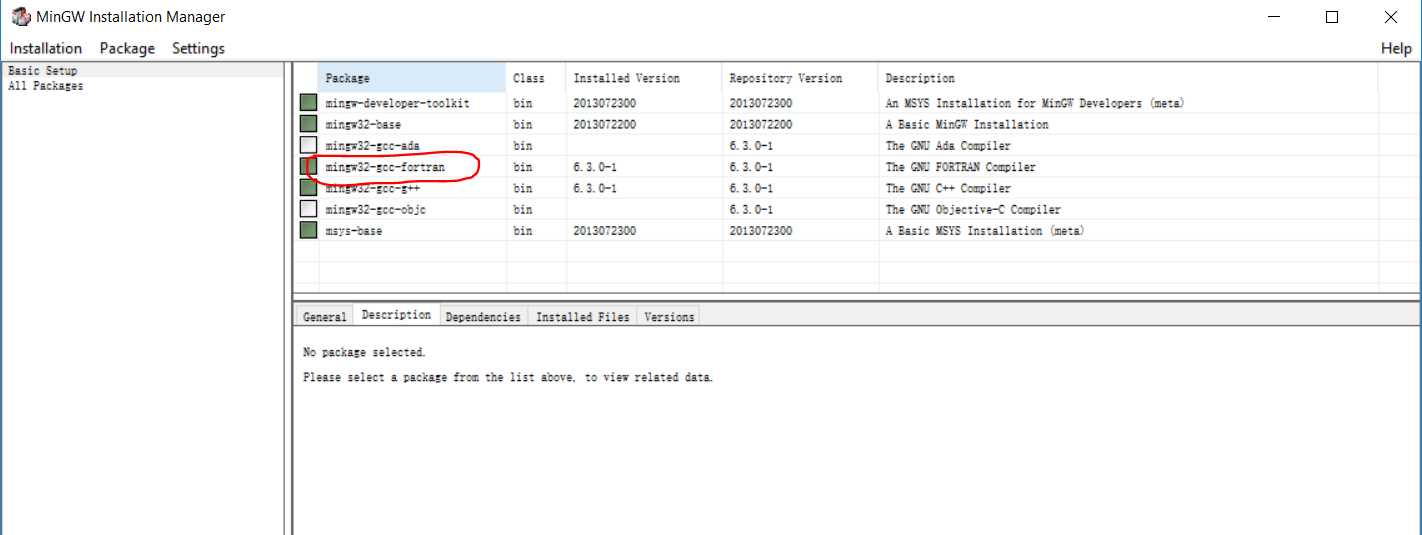Maximize the MinGW Installation Manager window

(1331, 17)
